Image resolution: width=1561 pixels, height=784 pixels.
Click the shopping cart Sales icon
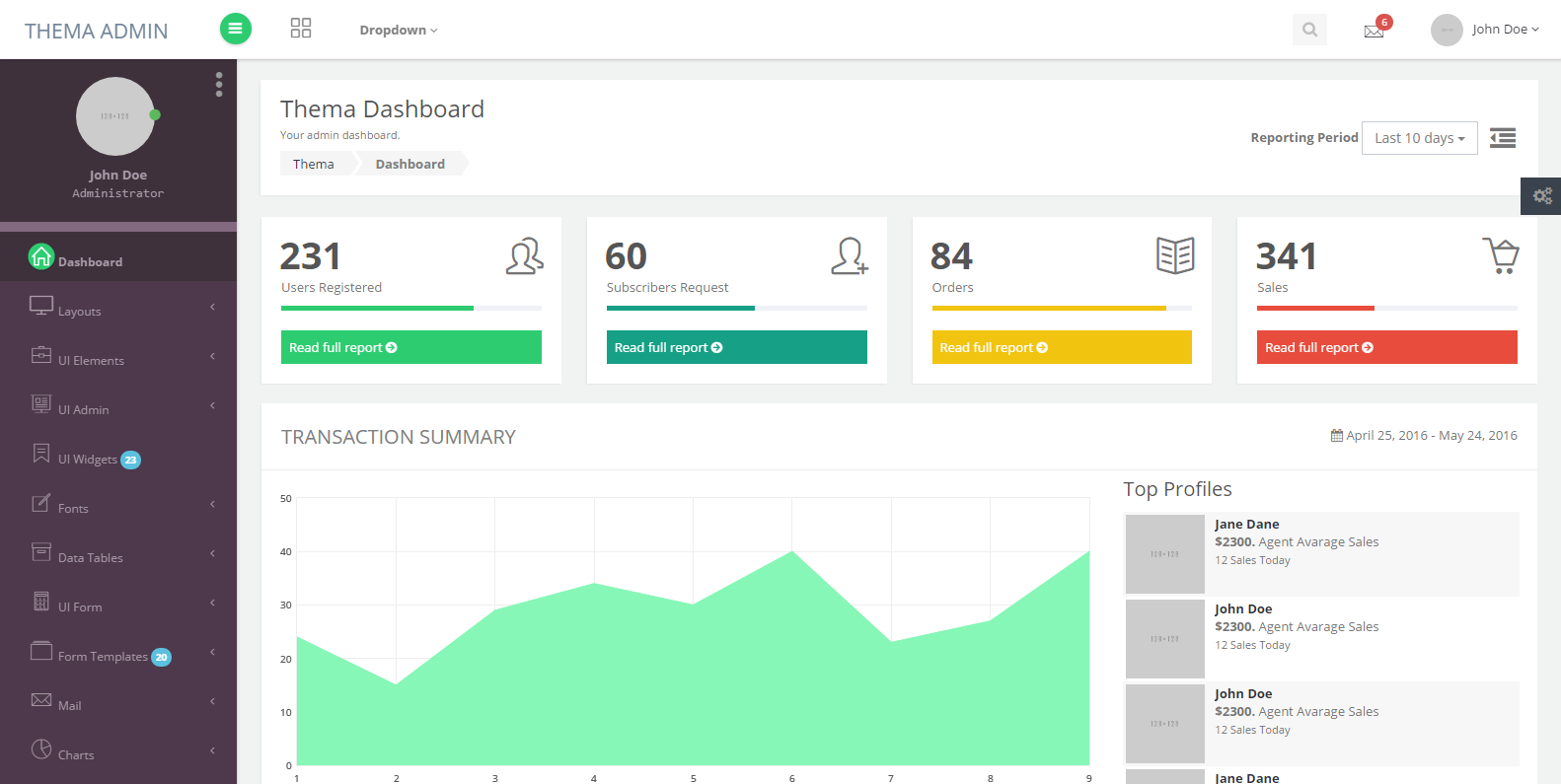[x=1500, y=256]
